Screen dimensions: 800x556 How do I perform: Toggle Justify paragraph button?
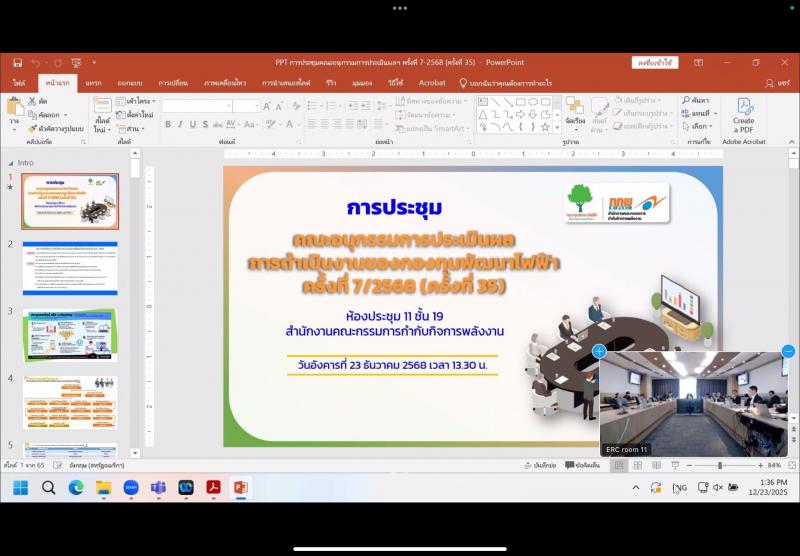pyautogui.click(x=349, y=124)
